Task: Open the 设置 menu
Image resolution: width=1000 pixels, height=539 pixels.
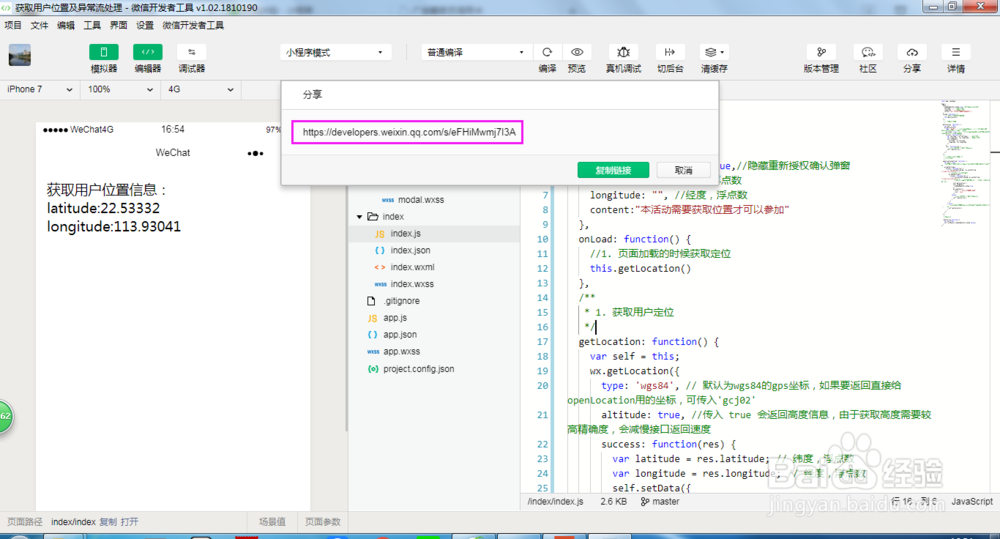Action: pyautogui.click(x=145, y=26)
